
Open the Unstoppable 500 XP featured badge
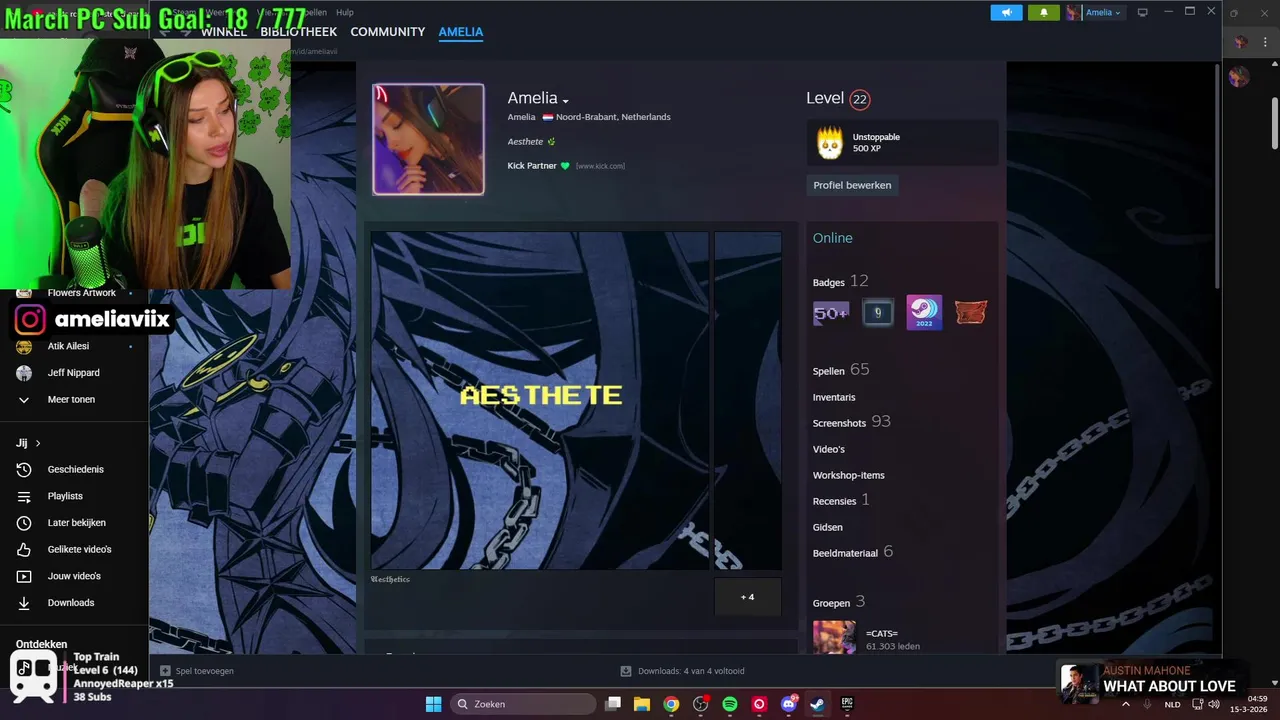click(902, 142)
